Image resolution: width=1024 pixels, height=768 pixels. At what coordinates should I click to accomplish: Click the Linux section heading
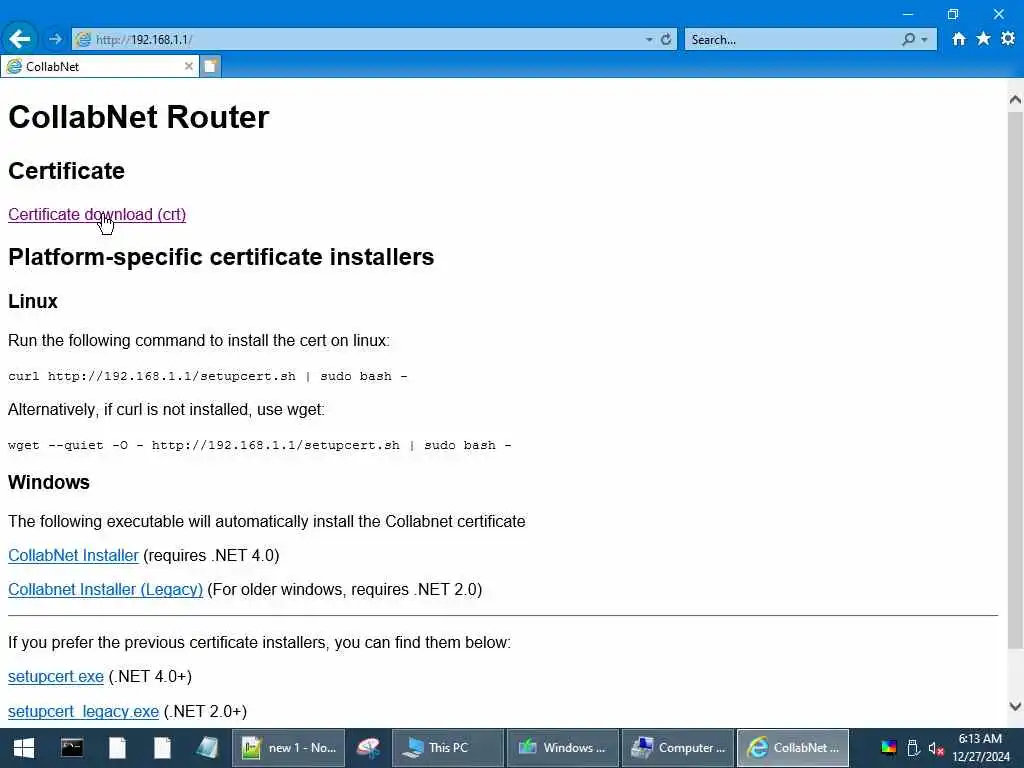click(x=33, y=301)
